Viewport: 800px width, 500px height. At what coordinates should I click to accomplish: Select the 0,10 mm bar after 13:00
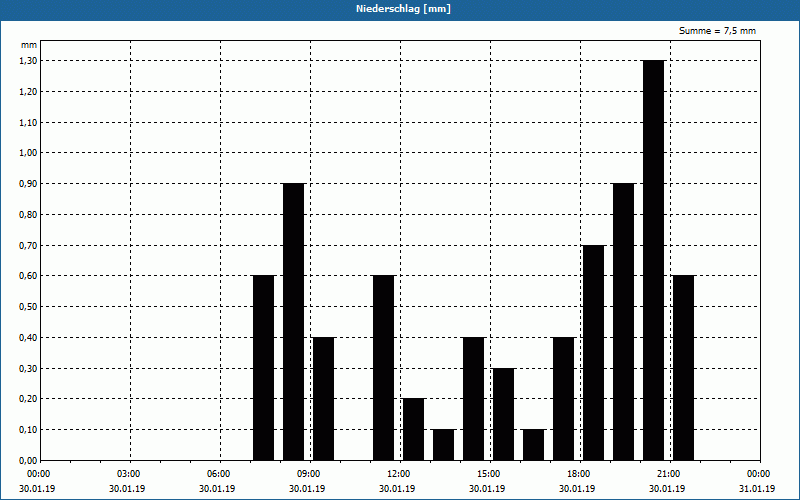[443, 445]
